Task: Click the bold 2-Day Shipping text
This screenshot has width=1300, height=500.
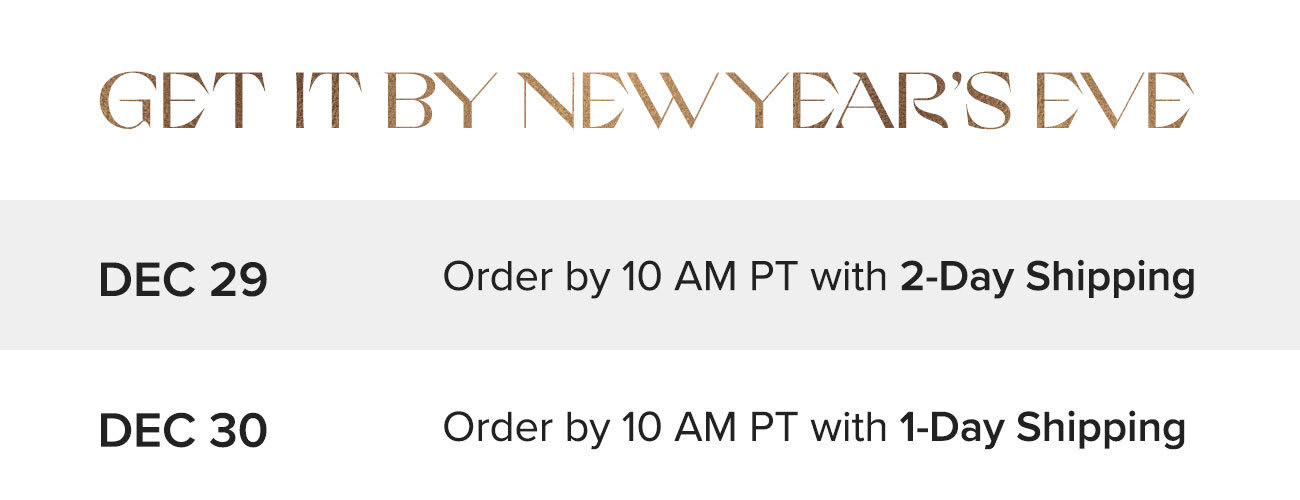Action: pyautogui.click(x=1047, y=278)
